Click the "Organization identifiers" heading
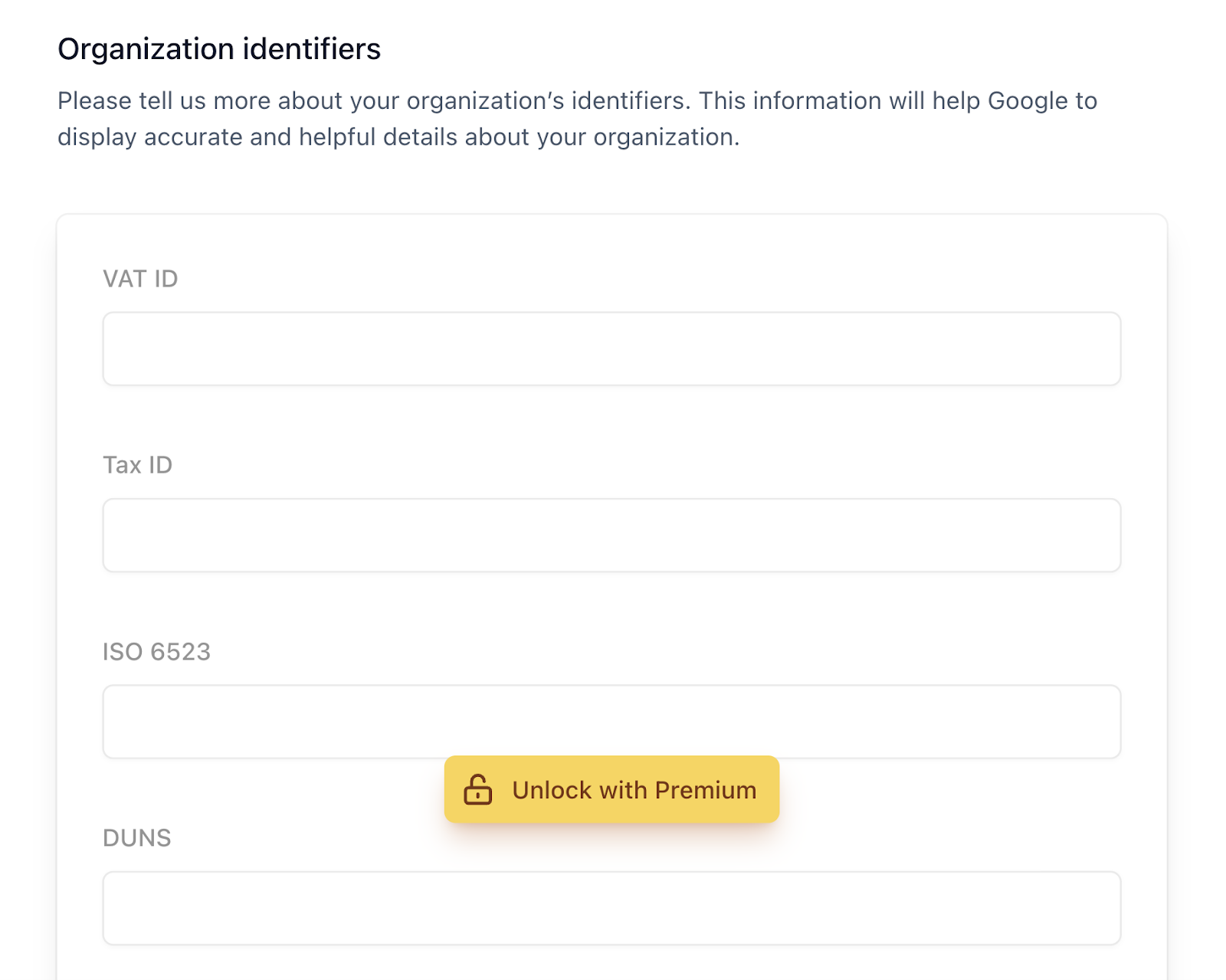Image resolution: width=1226 pixels, height=980 pixels. [x=219, y=48]
